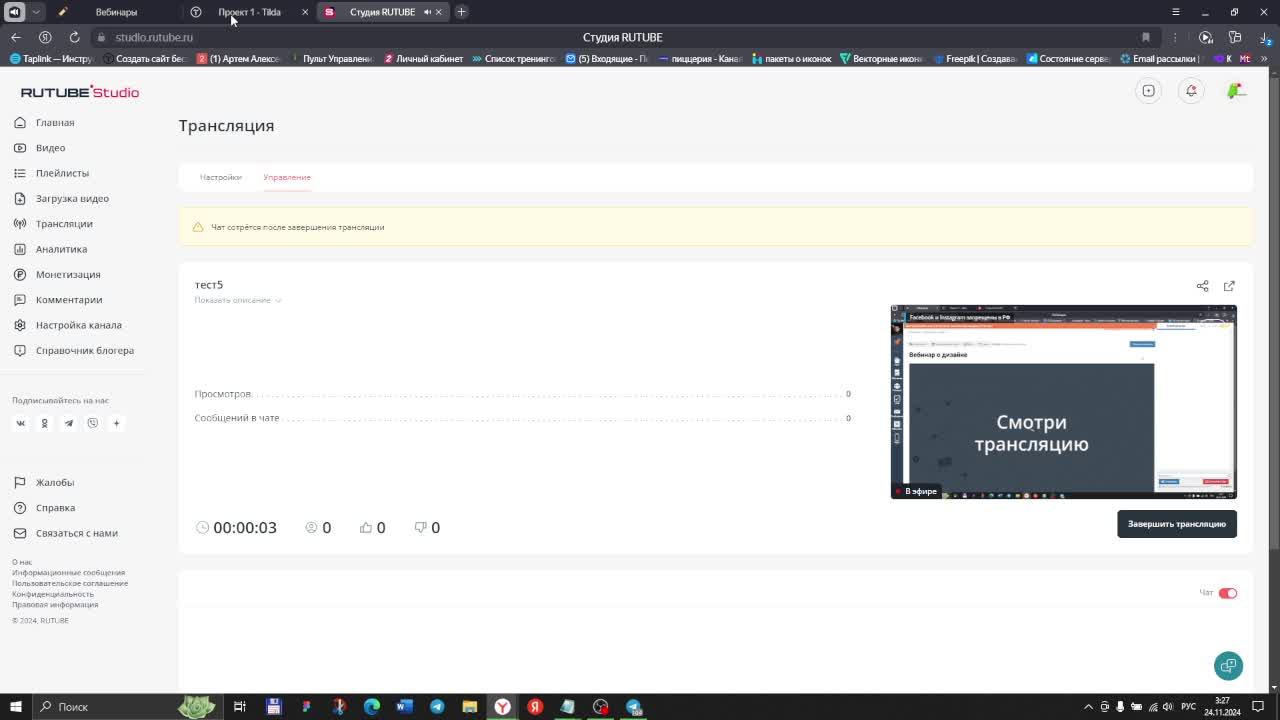Viewport: 1280px width, 720px height.
Task: Open Telegram from taskbar
Action: coord(437,707)
